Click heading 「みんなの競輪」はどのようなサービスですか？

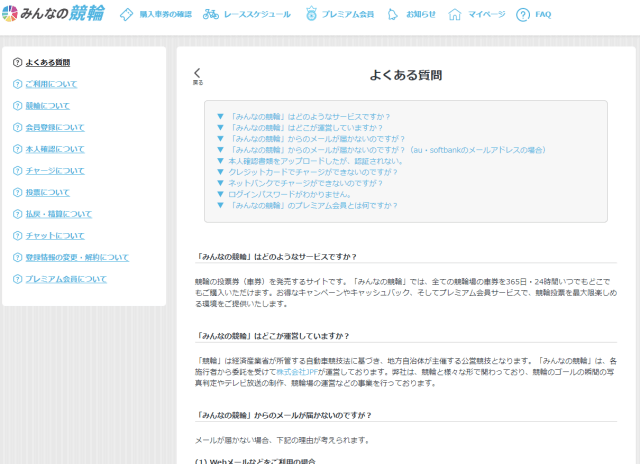[277, 257]
